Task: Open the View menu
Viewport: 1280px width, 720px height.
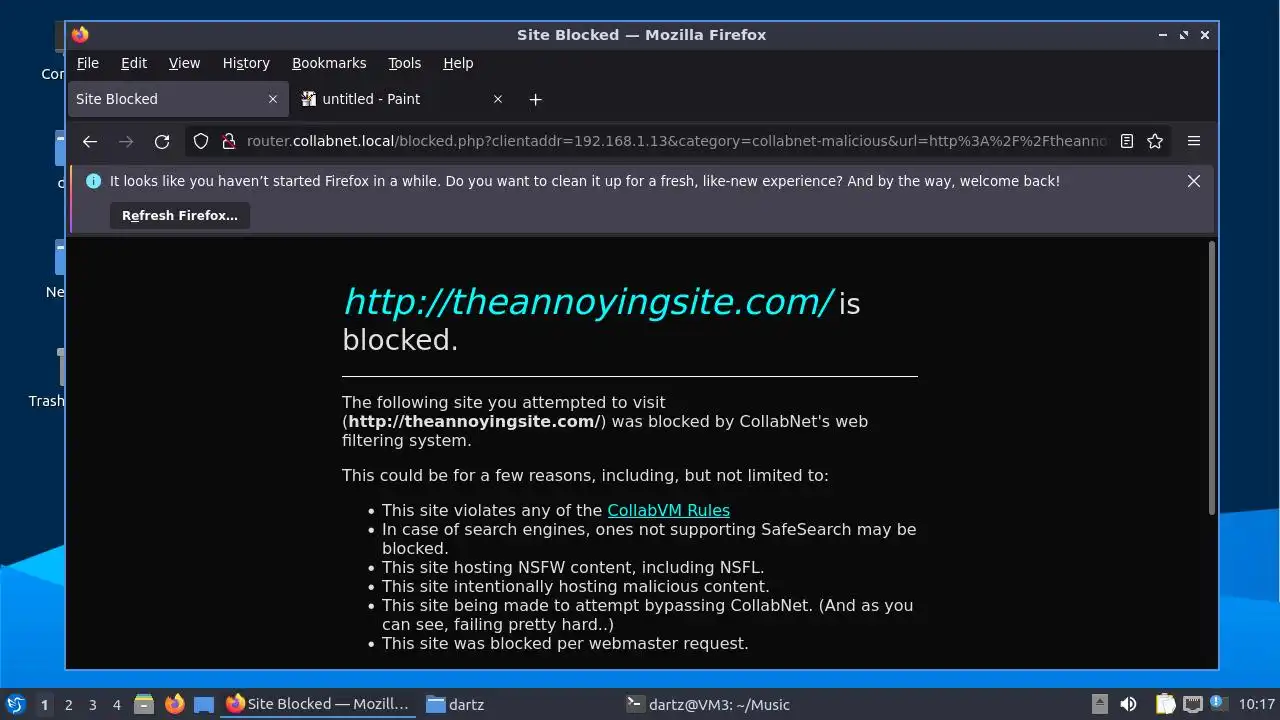Action: click(184, 63)
